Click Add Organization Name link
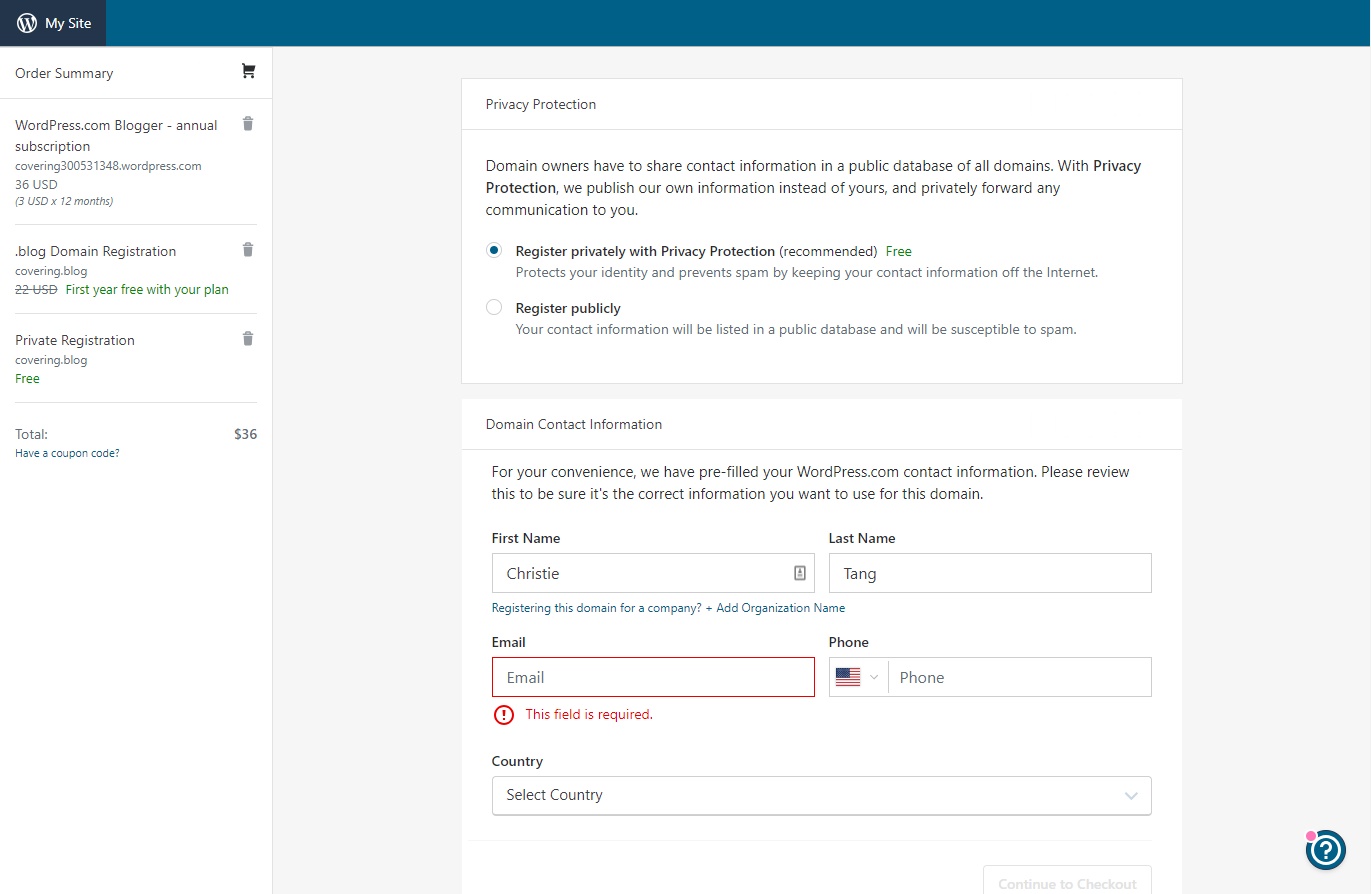The height and width of the screenshot is (894, 1371). [775, 608]
